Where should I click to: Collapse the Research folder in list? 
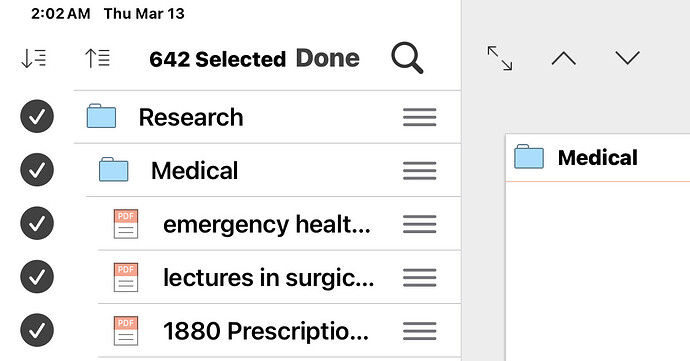click(x=101, y=117)
